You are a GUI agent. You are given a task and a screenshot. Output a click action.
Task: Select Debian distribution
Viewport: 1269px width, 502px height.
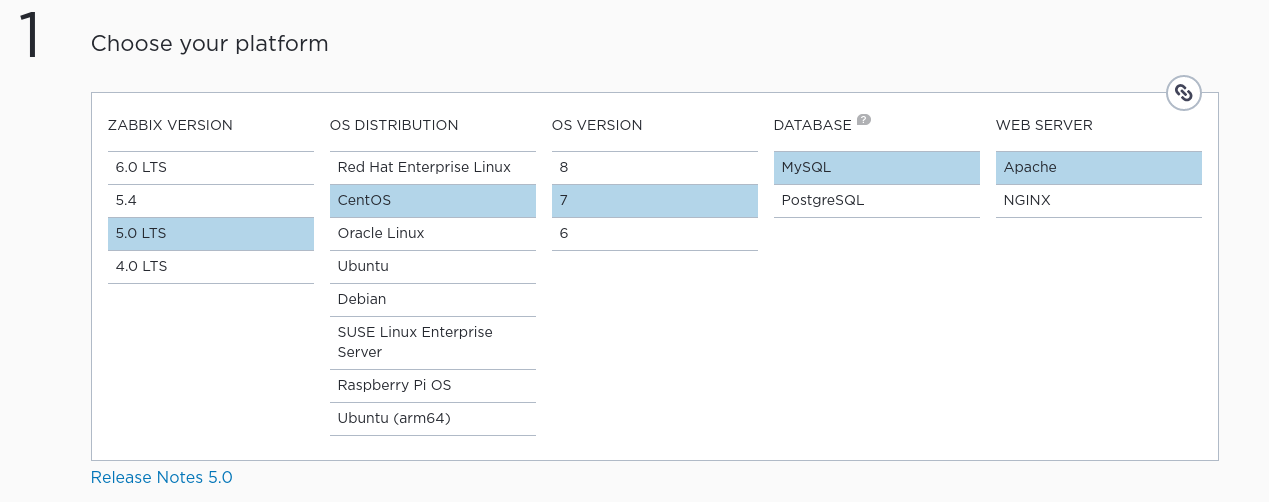pyautogui.click(x=432, y=299)
